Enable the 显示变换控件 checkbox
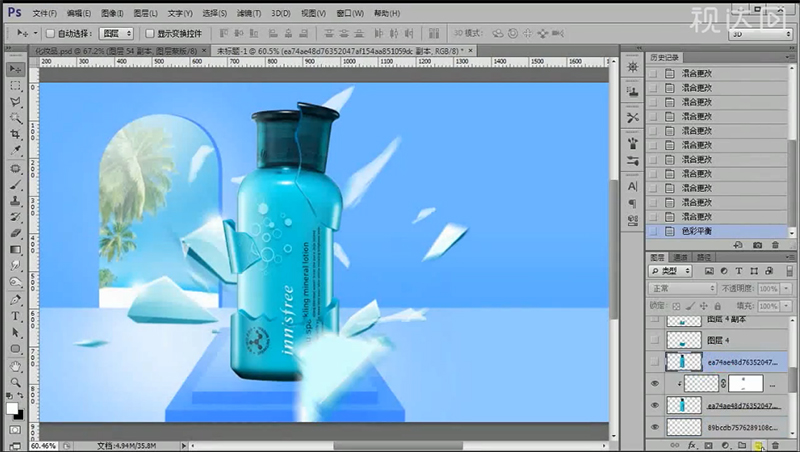800x452 pixels. click(x=149, y=34)
